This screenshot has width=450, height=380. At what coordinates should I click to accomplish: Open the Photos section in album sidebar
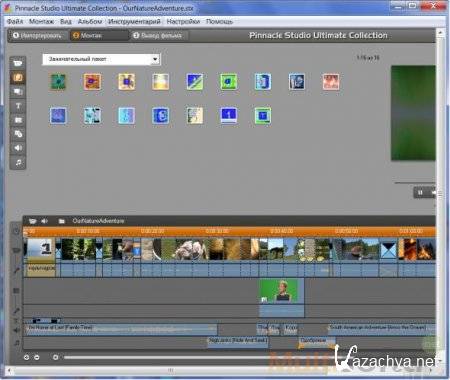pos(18,120)
